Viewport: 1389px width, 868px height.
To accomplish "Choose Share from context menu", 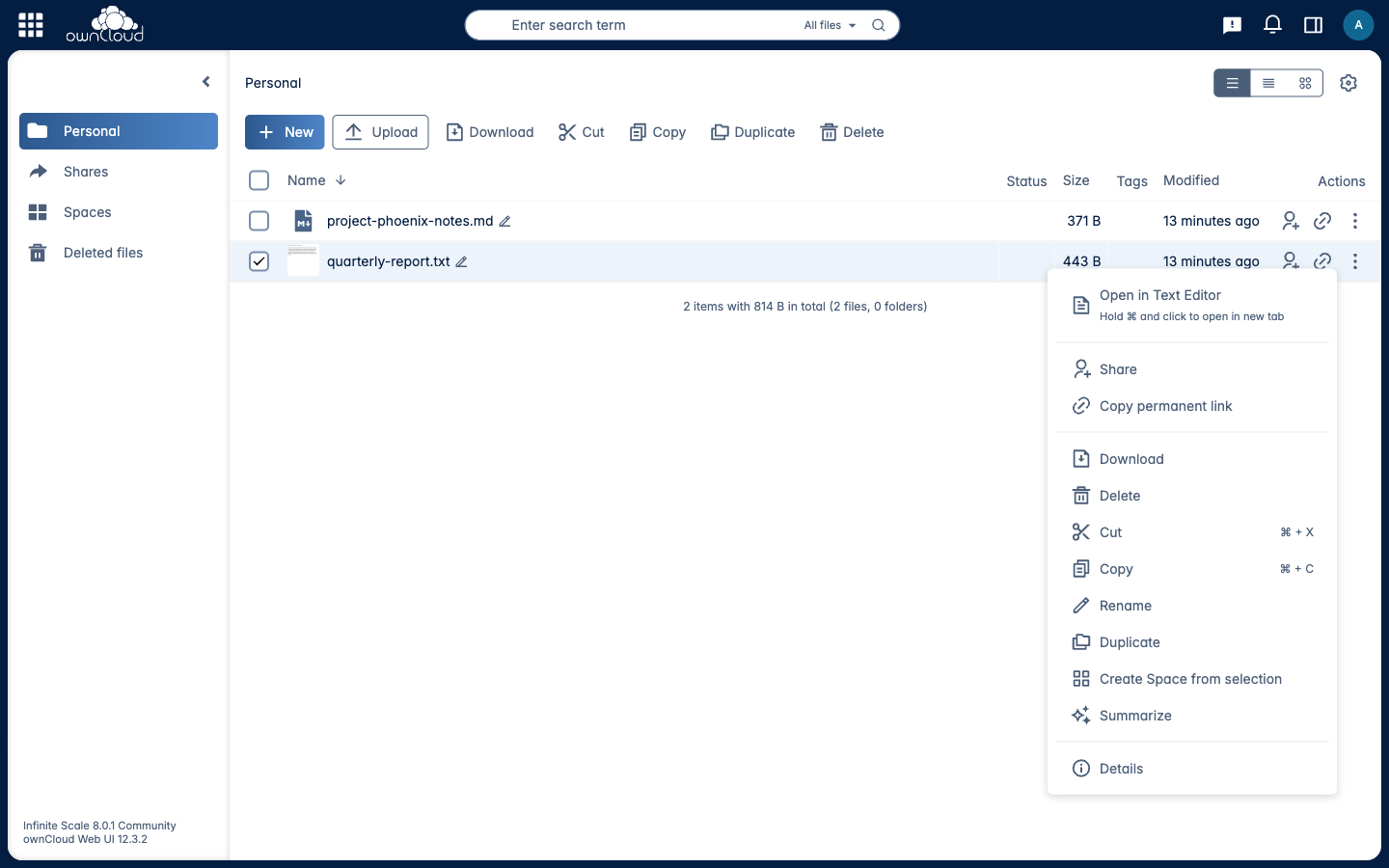I will (1192, 369).
